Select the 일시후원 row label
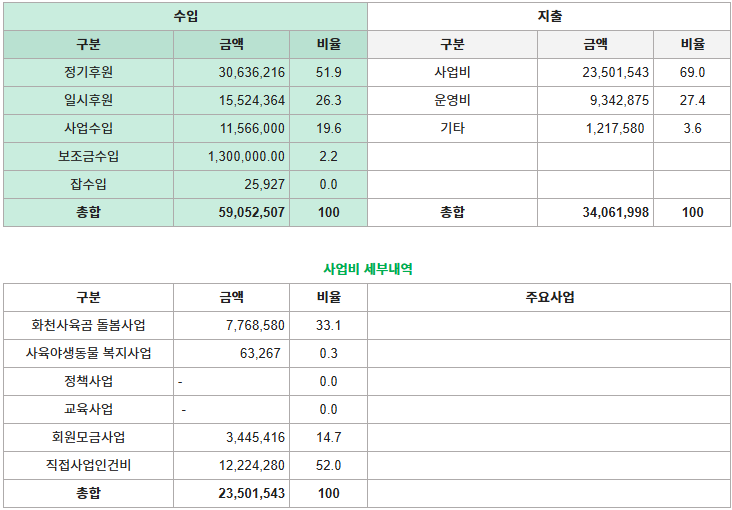The width and height of the screenshot is (732, 510). [88, 100]
